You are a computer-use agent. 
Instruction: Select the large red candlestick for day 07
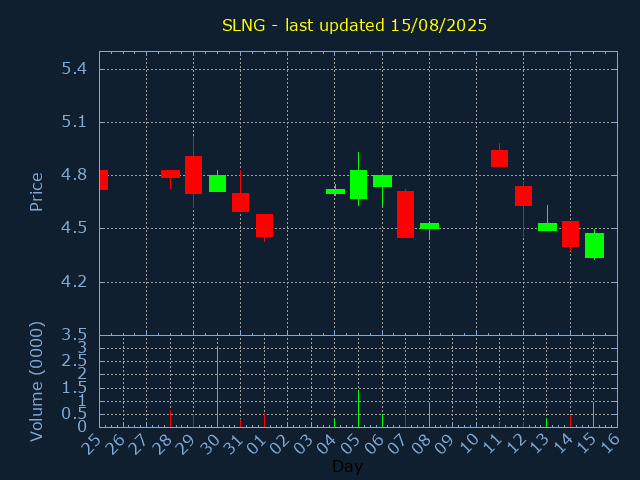coord(405,214)
